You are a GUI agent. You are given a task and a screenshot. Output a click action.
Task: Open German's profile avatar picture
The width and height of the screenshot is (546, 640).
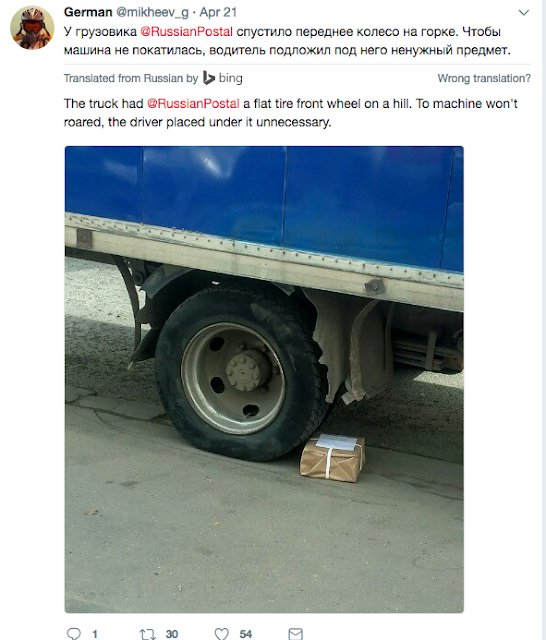(x=32, y=27)
